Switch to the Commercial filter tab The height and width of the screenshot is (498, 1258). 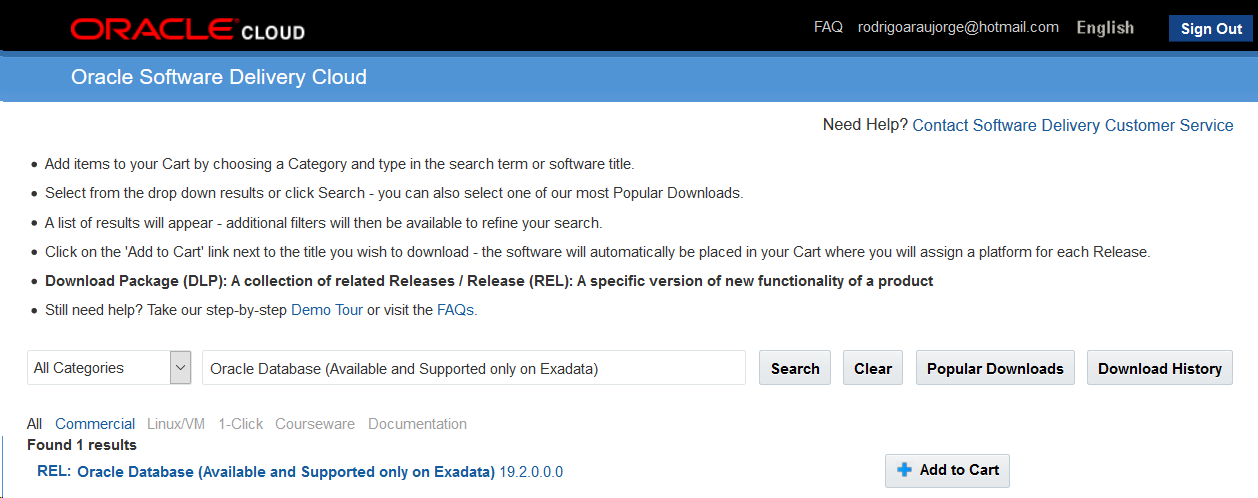pyautogui.click(x=95, y=424)
